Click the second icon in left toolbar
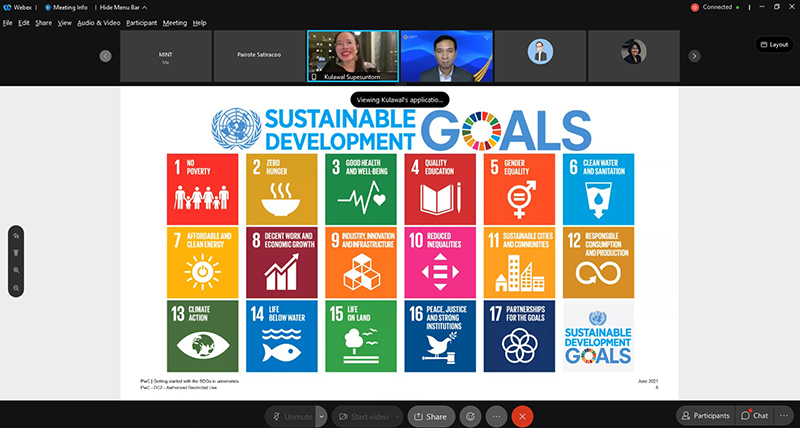800x428 pixels. coord(16,252)
